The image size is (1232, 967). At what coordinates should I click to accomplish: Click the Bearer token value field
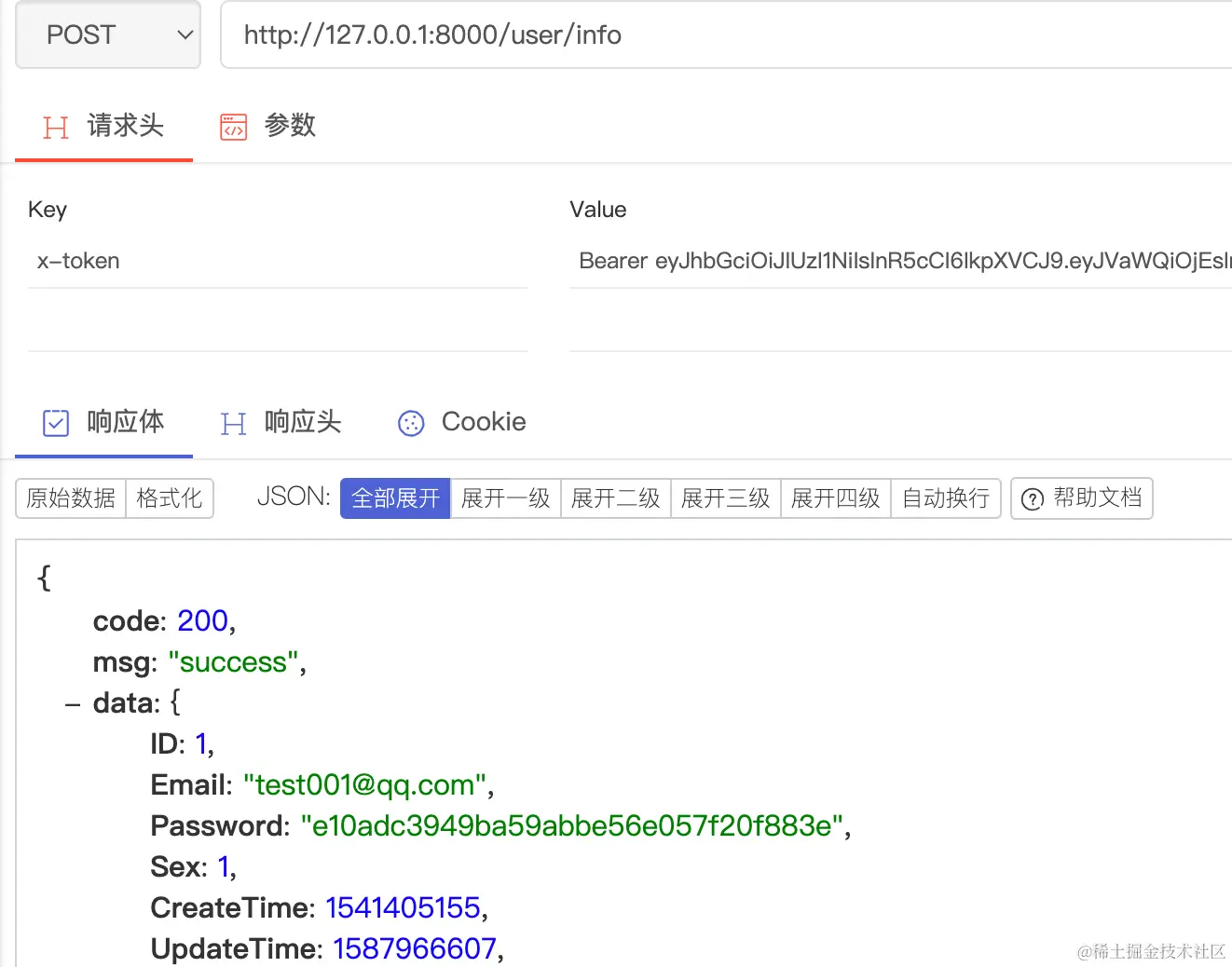click(x=900, y=261)
